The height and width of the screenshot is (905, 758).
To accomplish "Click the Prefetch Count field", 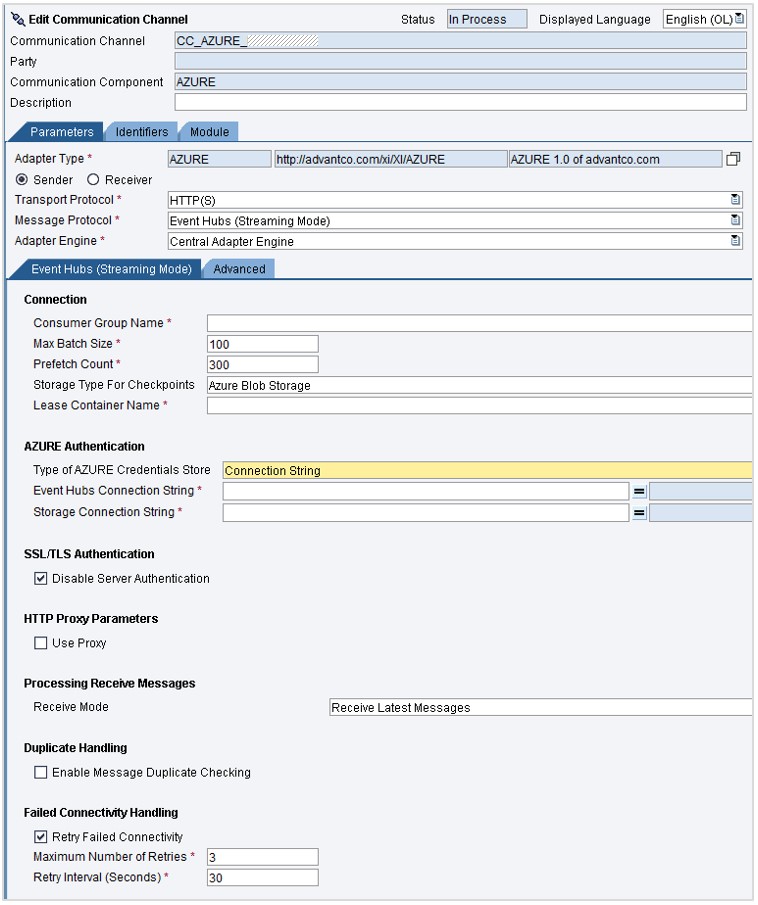I will 263,364.
